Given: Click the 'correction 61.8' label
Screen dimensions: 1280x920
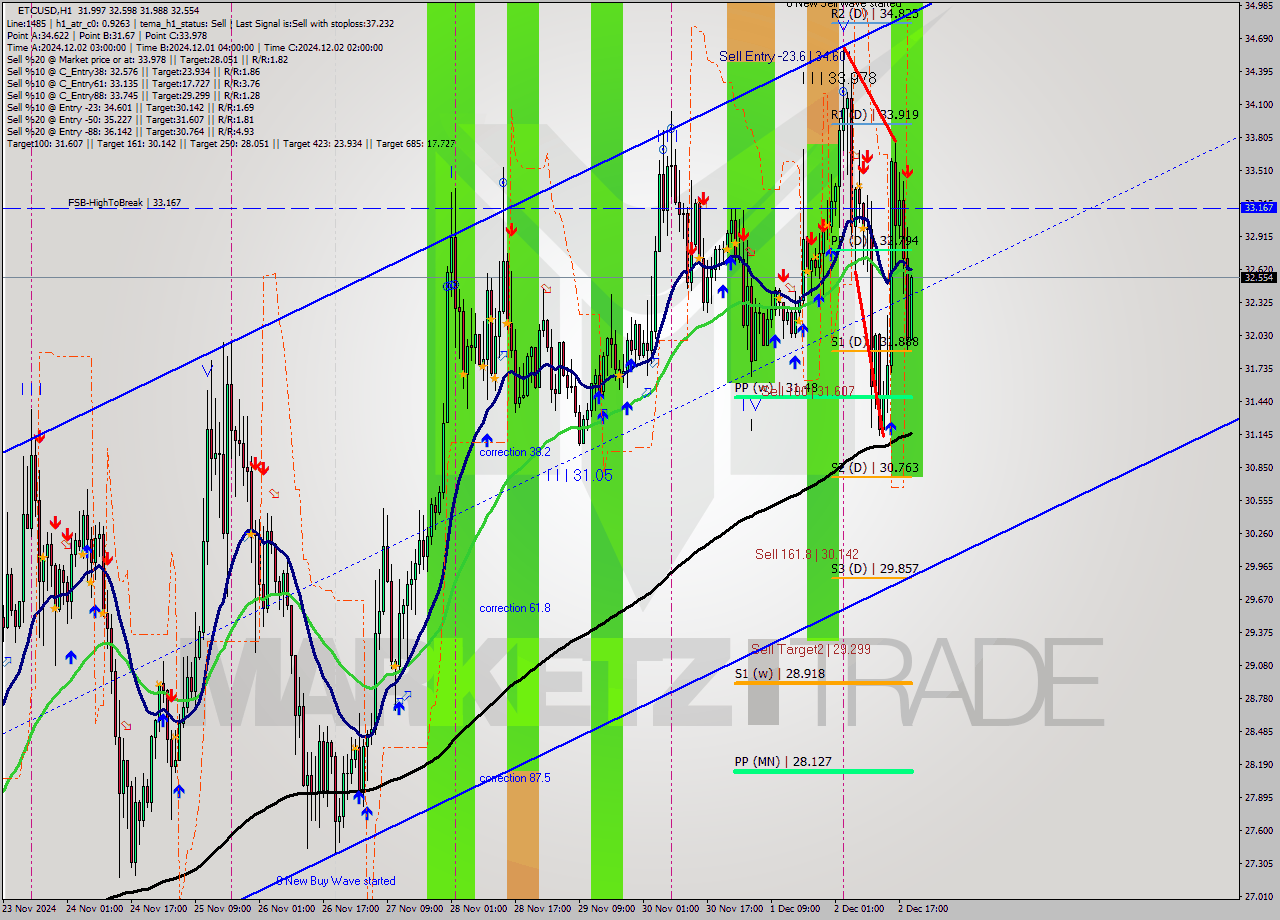Looking at the screenshot, I should 515,608.
